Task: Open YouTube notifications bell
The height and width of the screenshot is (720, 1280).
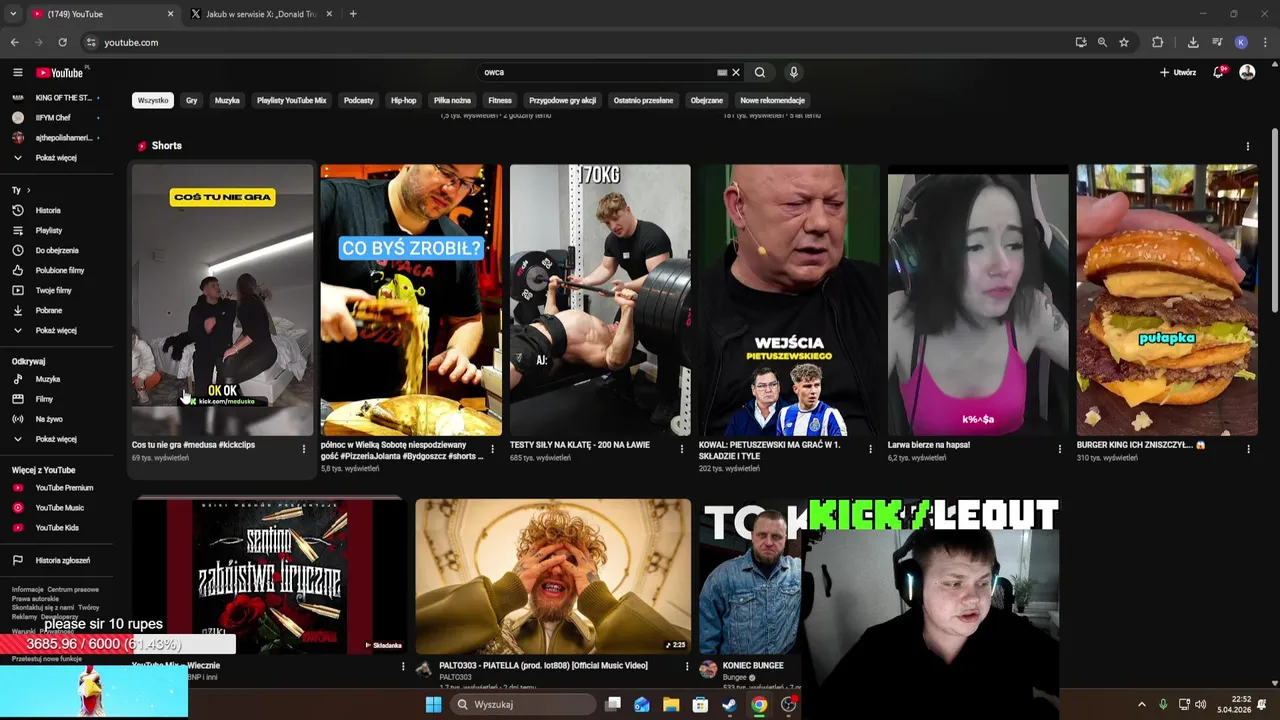Action: (1219, 72)
